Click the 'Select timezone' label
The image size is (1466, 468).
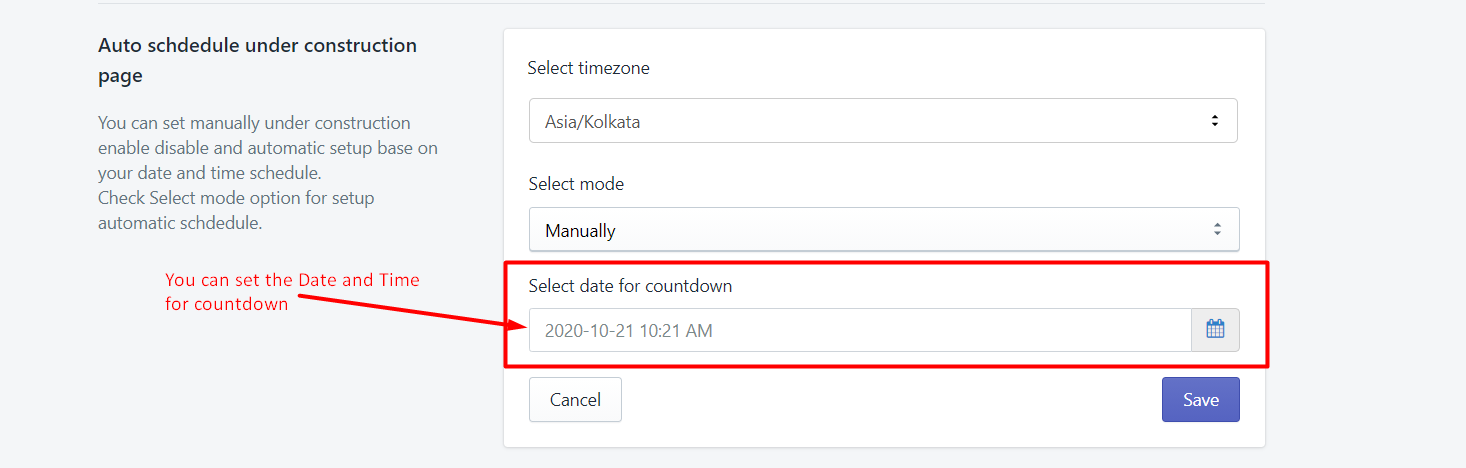[x=589, y=68]
